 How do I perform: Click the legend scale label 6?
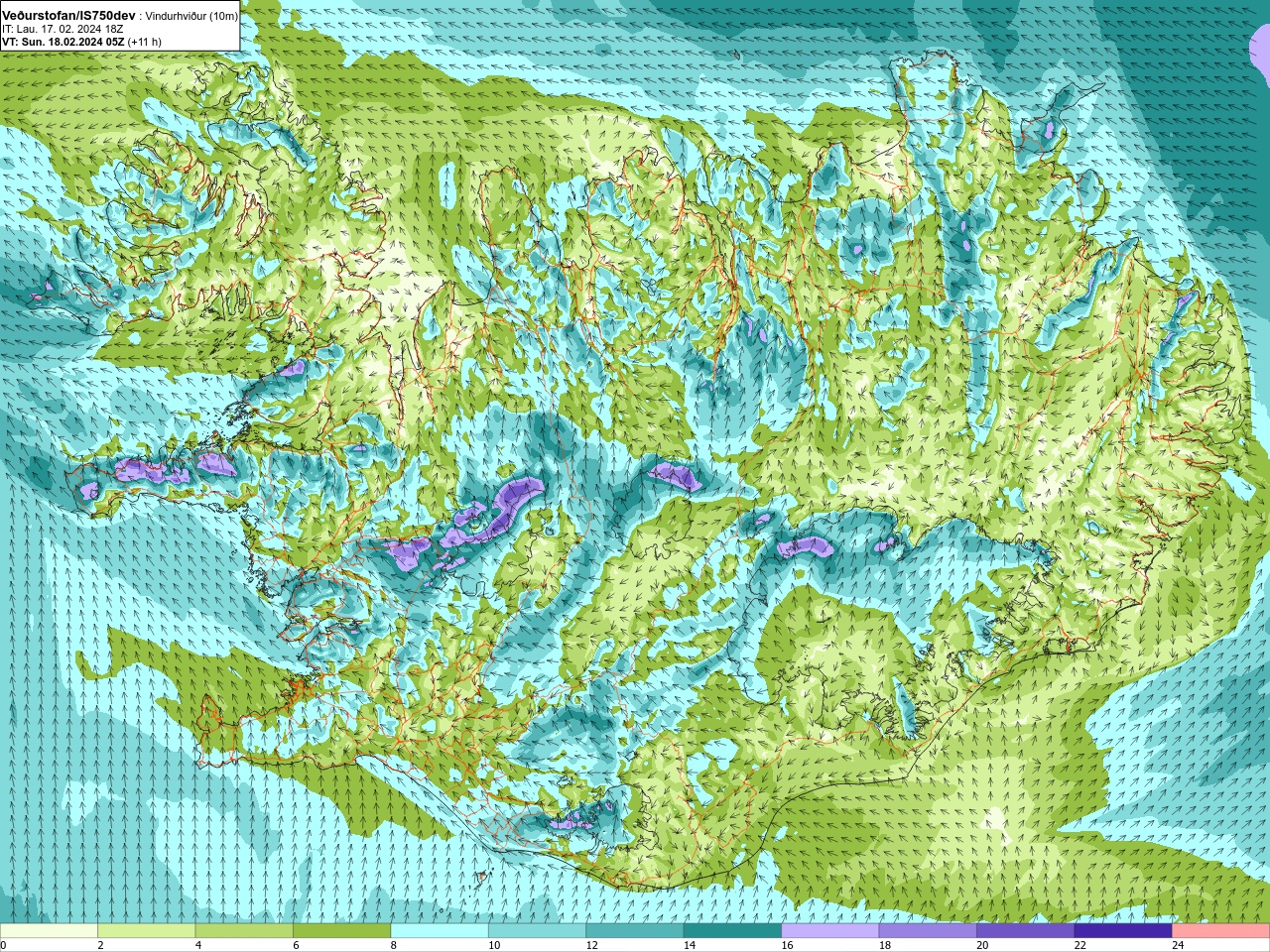pyautogui.click(x=296, y=945)
